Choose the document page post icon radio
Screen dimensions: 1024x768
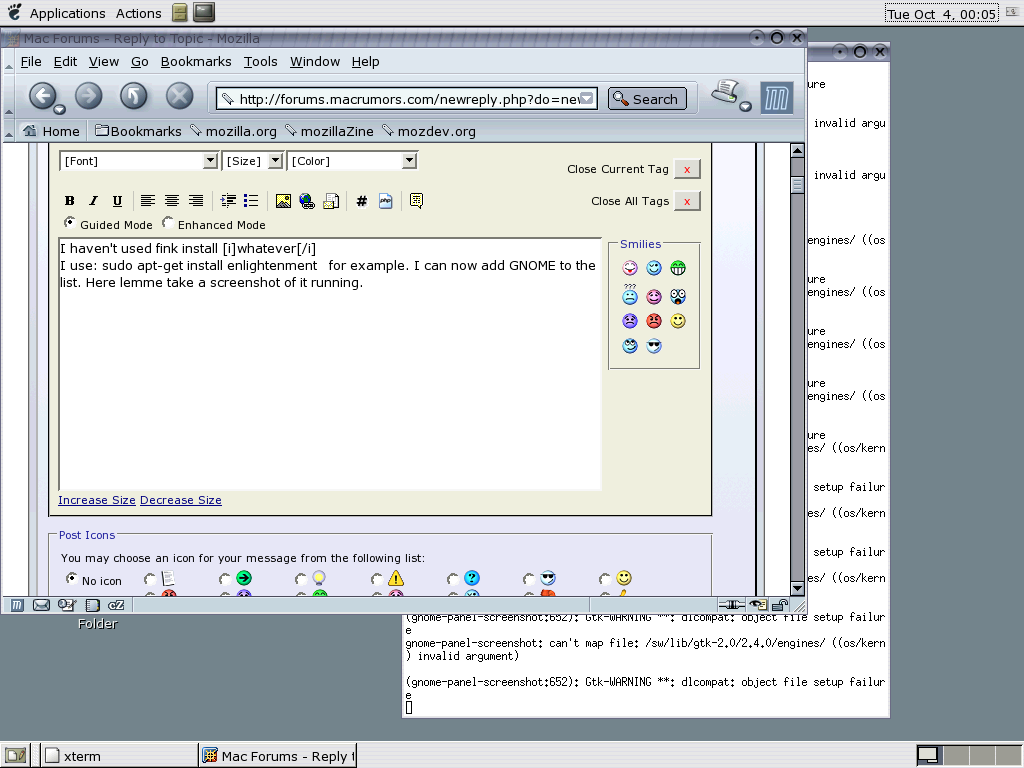coord(150,579)
